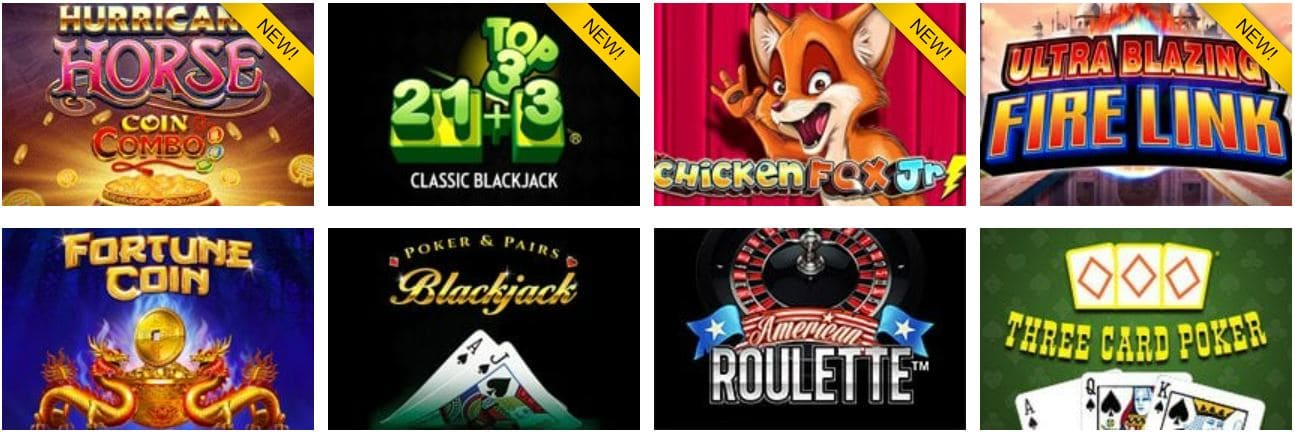The height and width of the screenshot is (435, 1295).
Task: Open the Fortune Coin slot game
Action: [158, 329]
